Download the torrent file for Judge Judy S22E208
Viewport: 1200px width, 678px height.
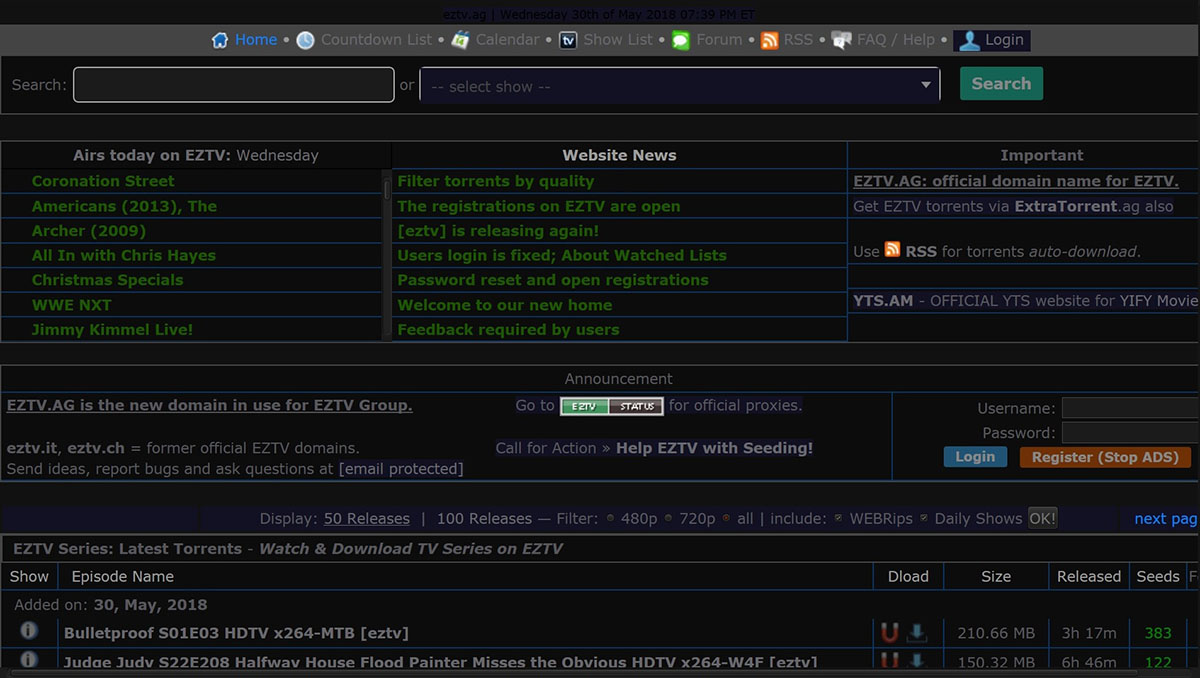pos(917,661)
